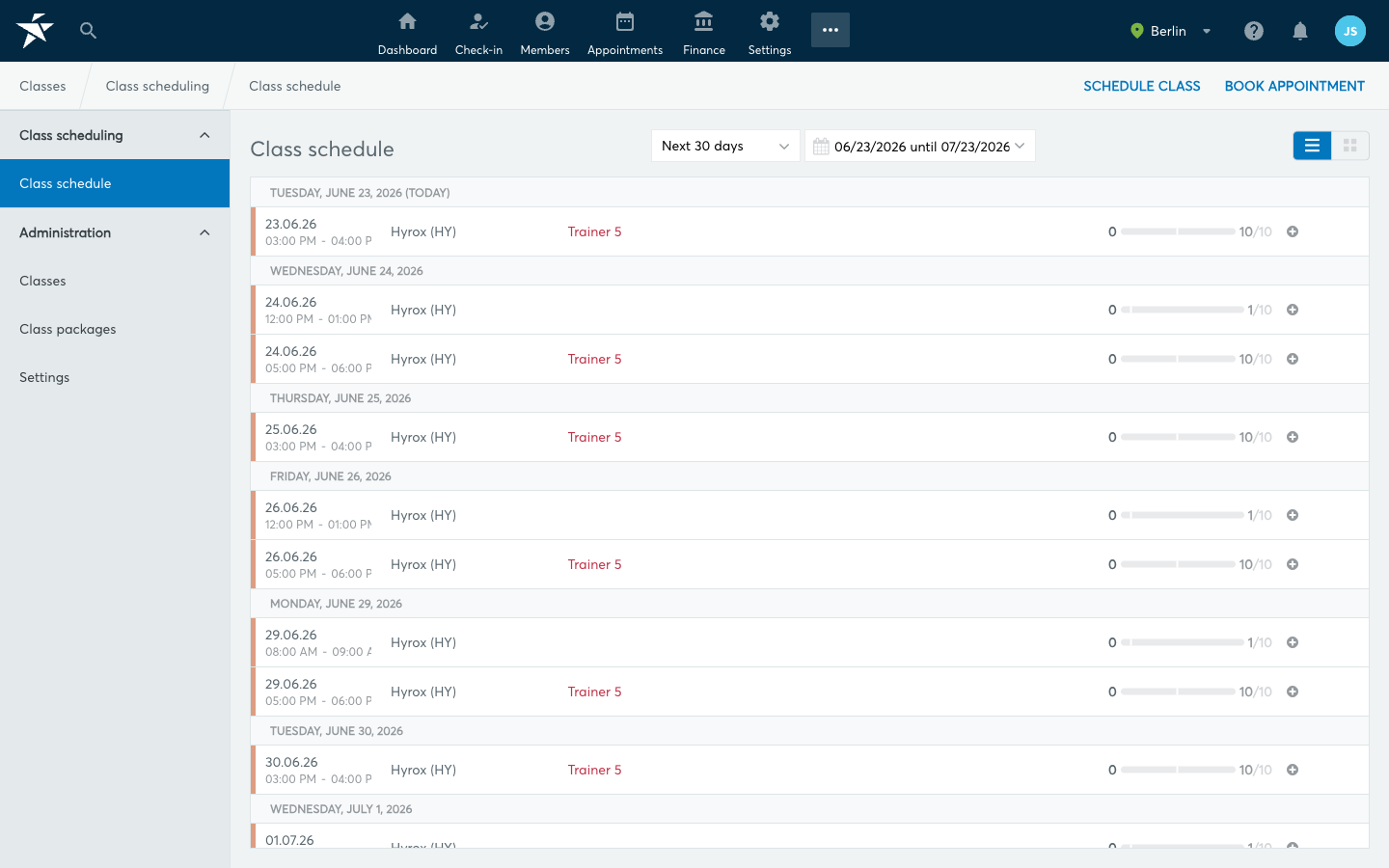This screenshot has width=1389, height=868.
Task: Add booking to 25.06.26 03:00 PM class
Action: 1293,437
